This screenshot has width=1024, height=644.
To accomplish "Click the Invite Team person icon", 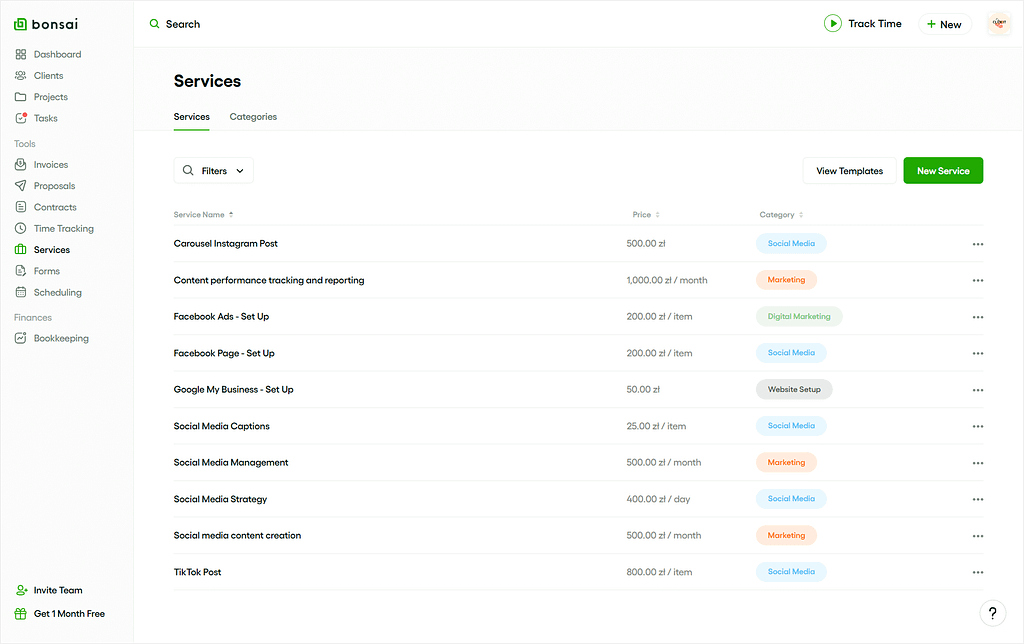I will 21,590.
